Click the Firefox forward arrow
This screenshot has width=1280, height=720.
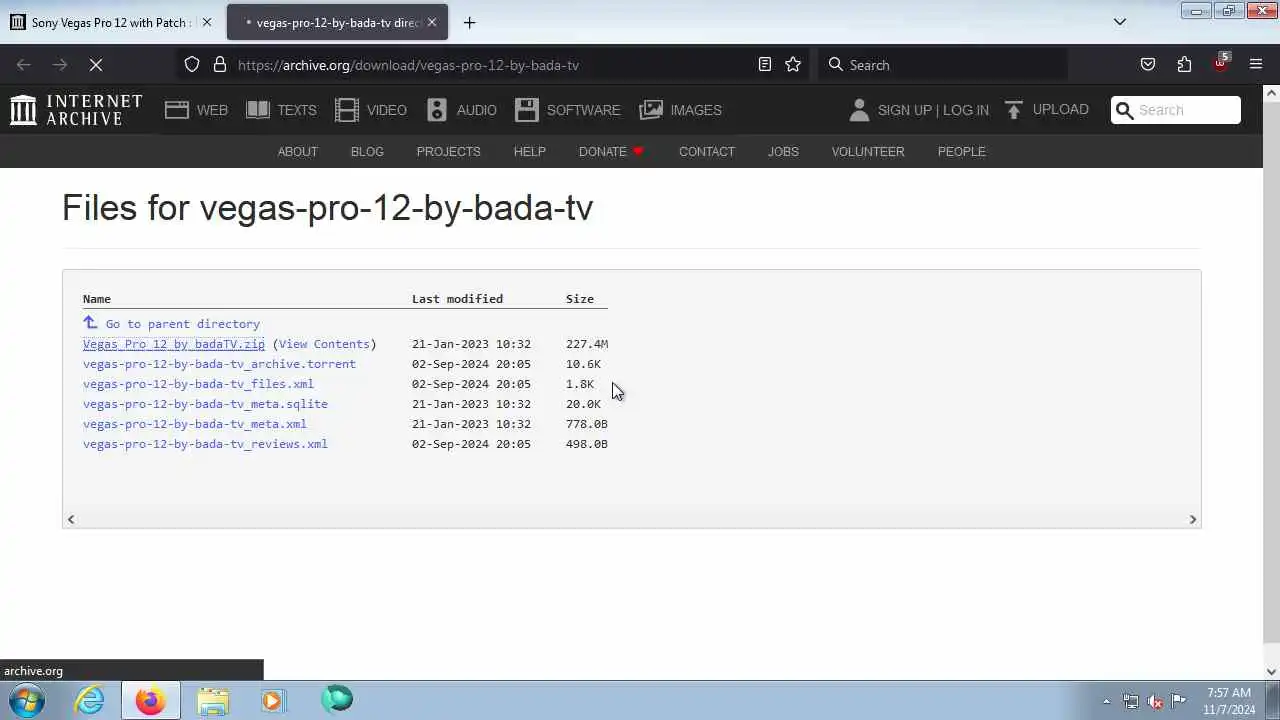[60, 65]
